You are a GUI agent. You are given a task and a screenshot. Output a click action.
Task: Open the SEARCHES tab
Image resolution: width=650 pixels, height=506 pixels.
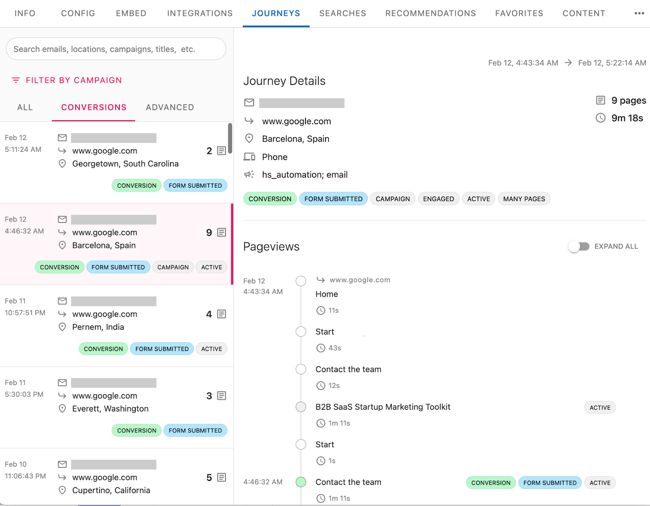[x=343, y=13]
